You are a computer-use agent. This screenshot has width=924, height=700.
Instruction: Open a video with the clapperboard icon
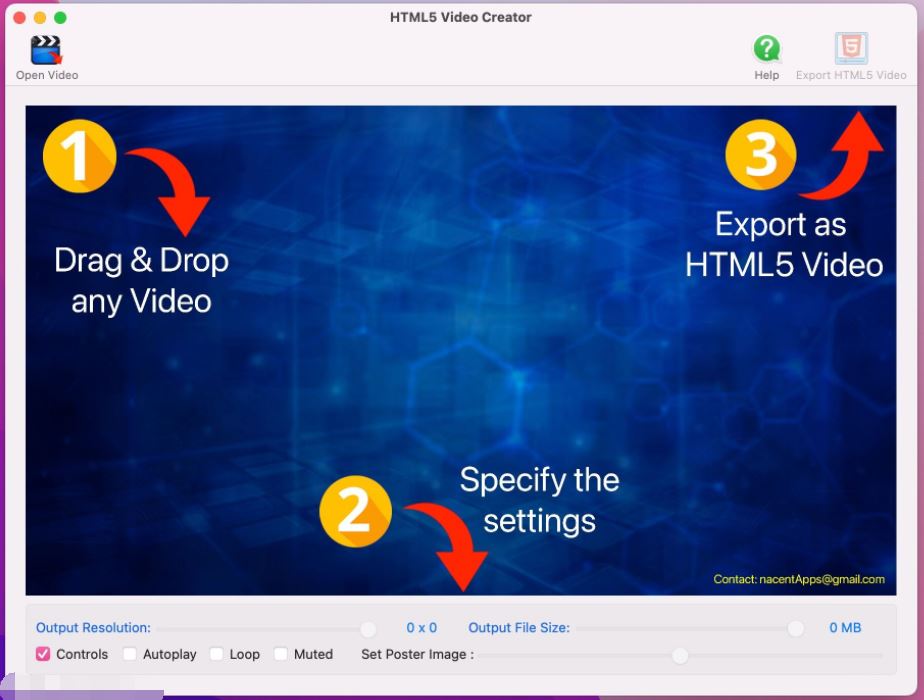pyautogui.click(x=47, y=50)
